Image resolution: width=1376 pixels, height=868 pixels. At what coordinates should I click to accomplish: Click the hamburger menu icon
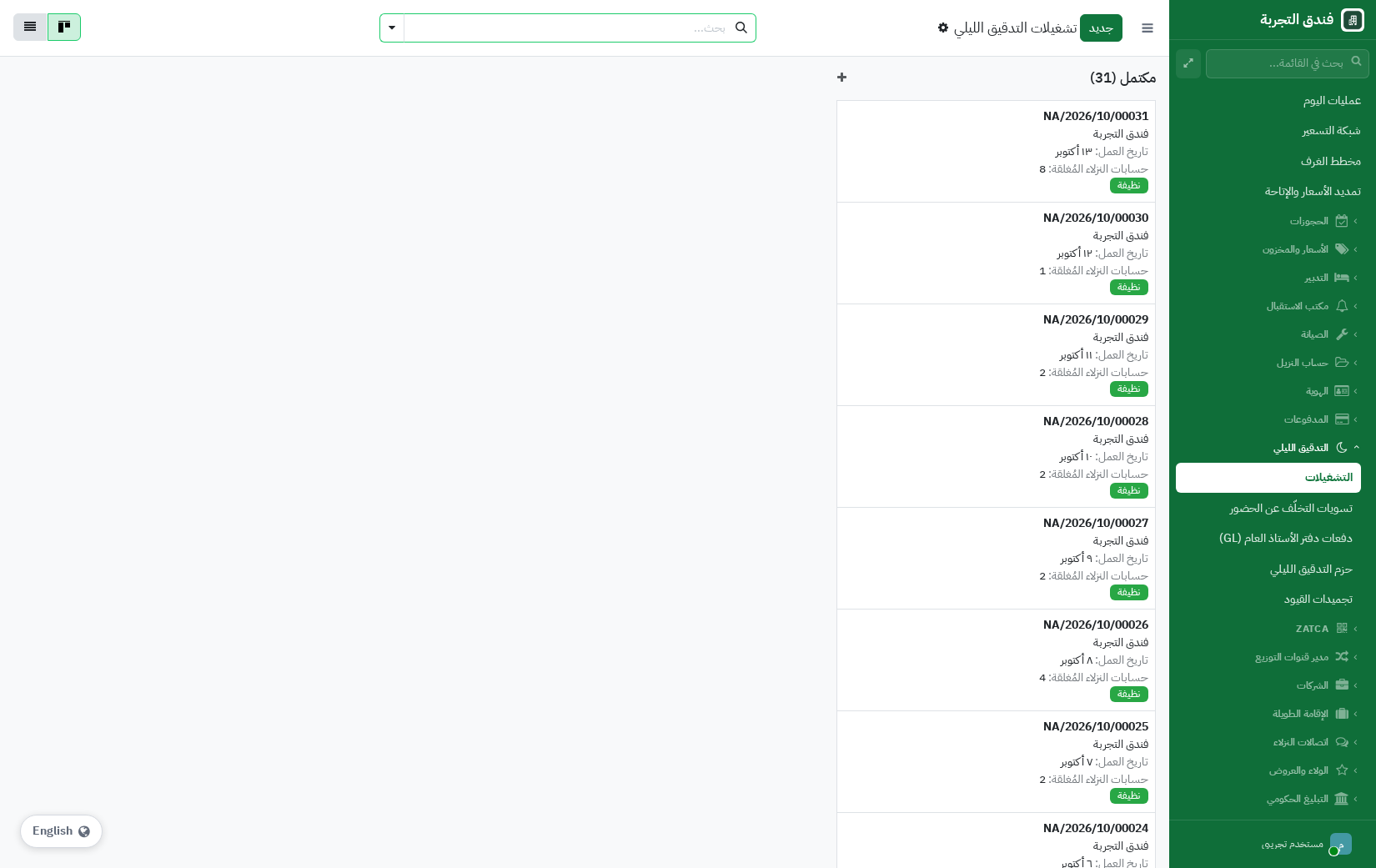pyautogui.click(x=1148, y=28)
